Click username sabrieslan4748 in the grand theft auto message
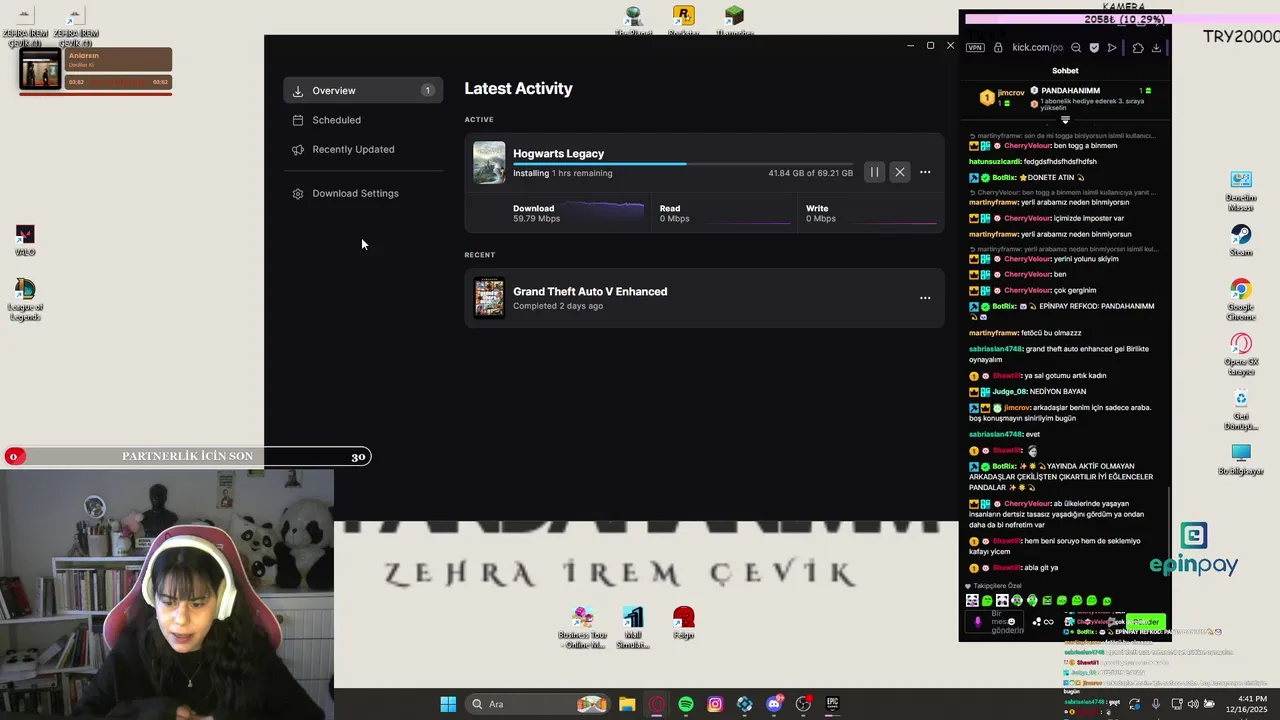 point(995,349)
